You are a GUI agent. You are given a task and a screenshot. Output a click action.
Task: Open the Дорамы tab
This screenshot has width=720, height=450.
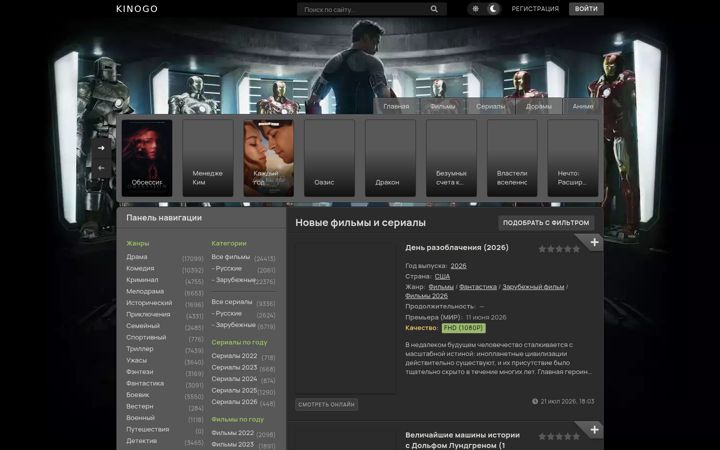[539, 106]
